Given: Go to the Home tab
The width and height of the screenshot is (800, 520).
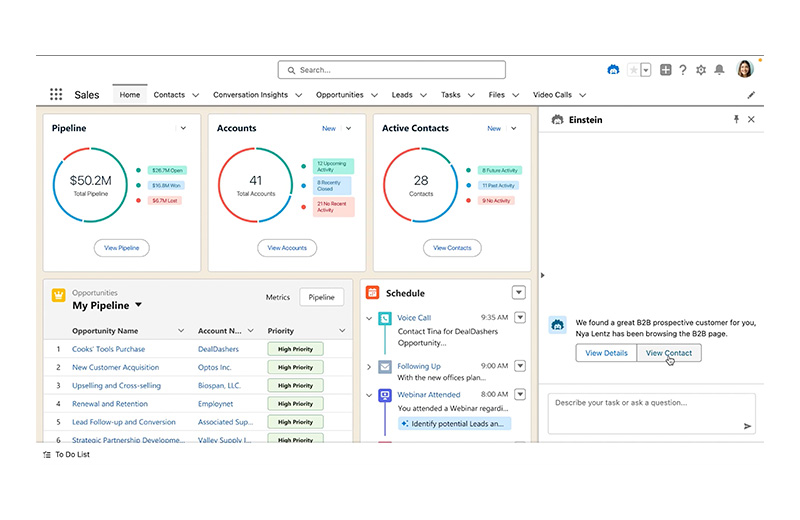Looking at the screenshot, I should pyautogui.click(x=130, y=95).
